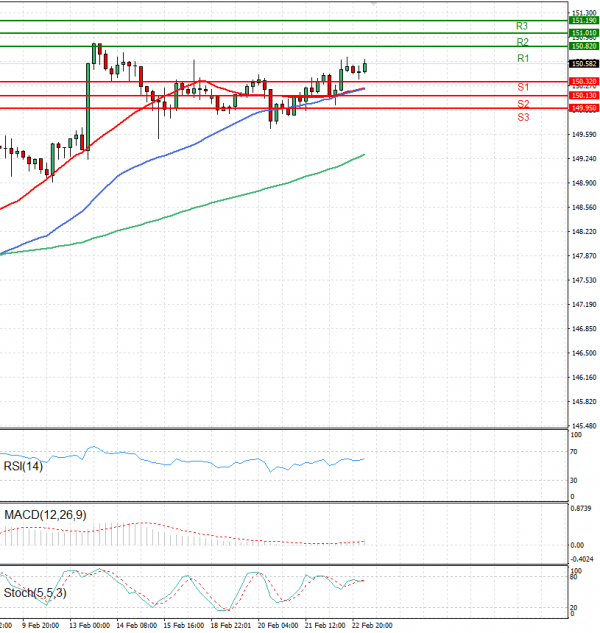Click the 9 Feb 20:00 time label
This screenshot has height=633, width=600.
click(x=40, y=625)
